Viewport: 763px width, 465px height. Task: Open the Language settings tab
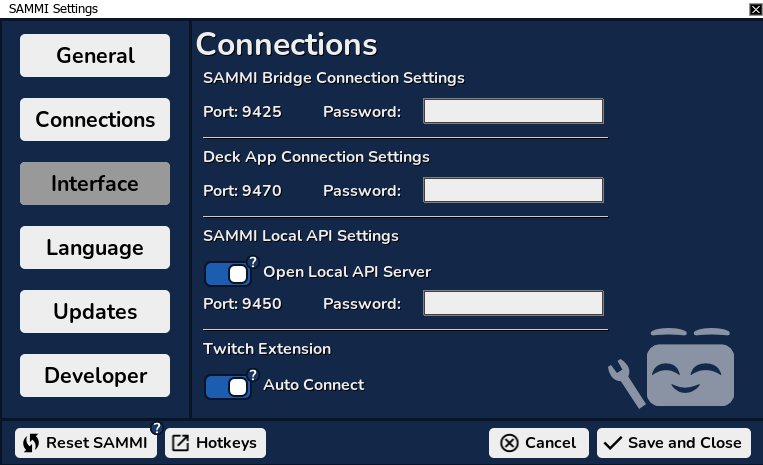point(95,248)
